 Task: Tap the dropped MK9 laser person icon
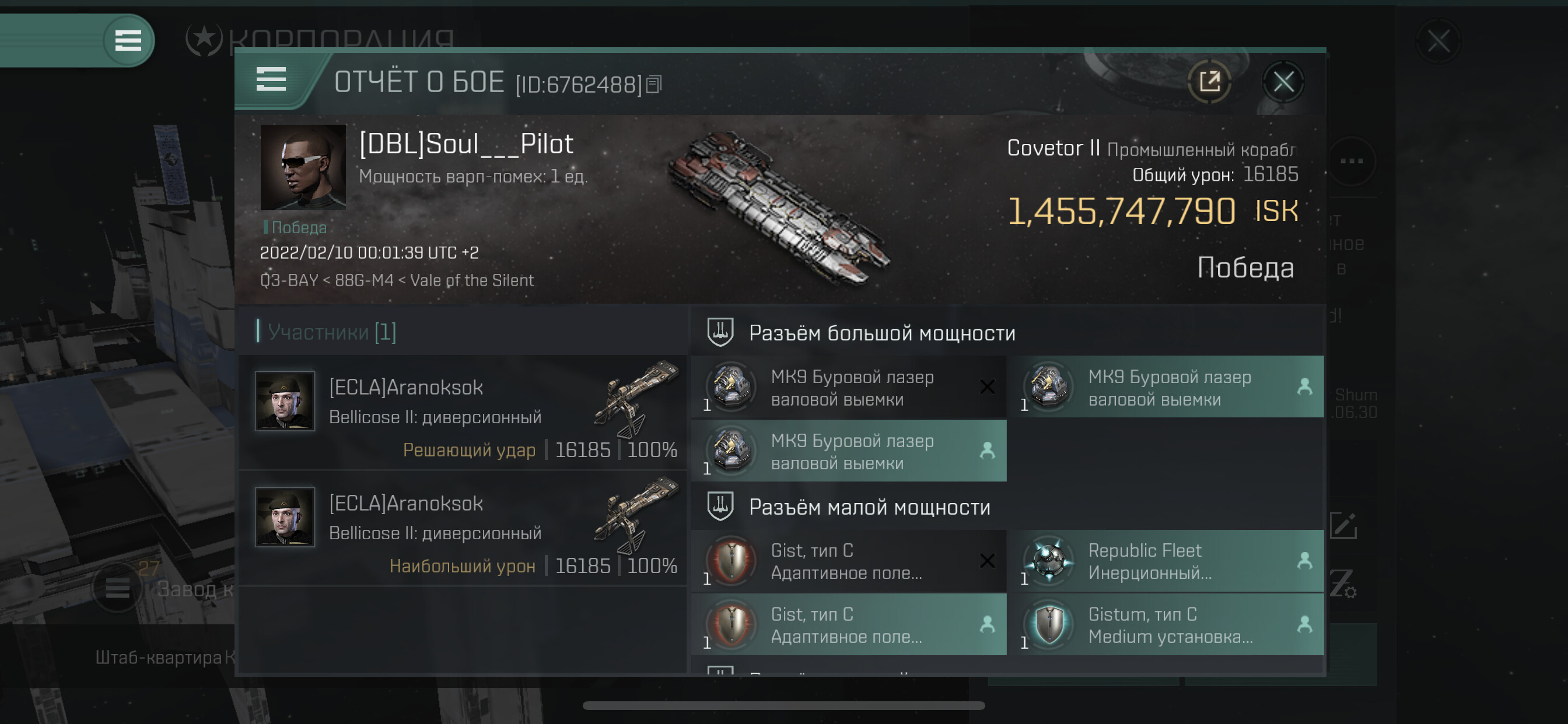(1304, 387)
